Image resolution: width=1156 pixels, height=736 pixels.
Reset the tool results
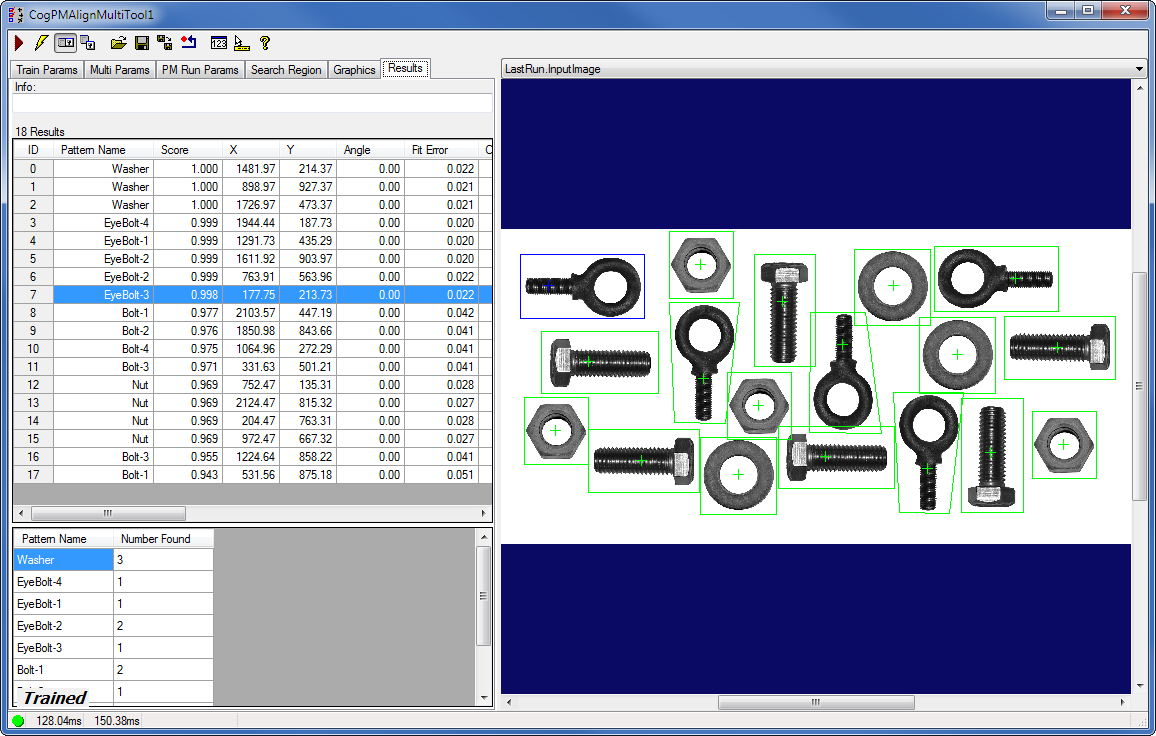point(189,43)
